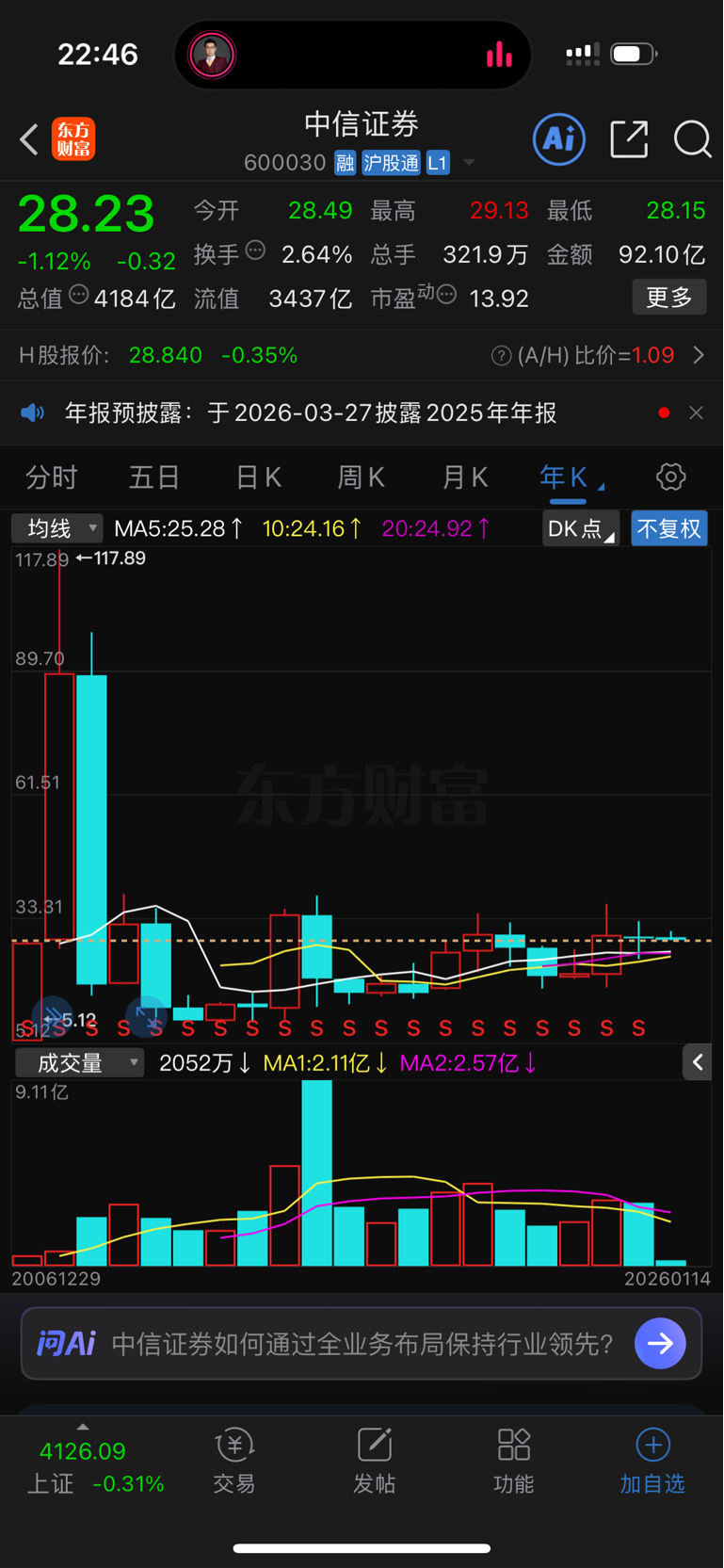The image size is (724, 1568).
Task: Tap the announcement speaker icon
Action: (33, 412)
